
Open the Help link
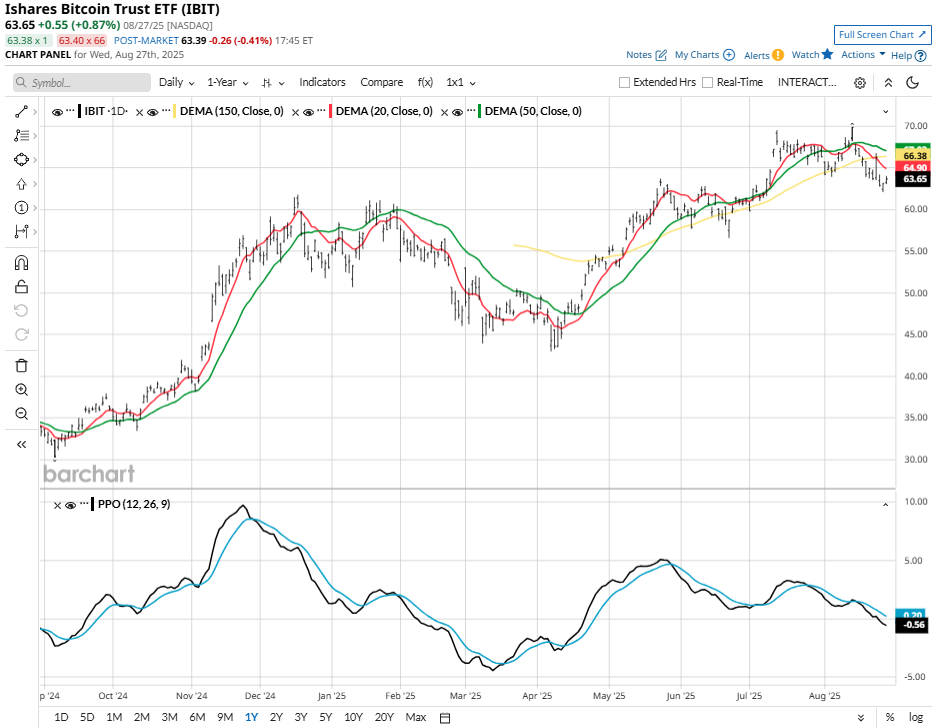pyautogui.click(x=909, y=55)
